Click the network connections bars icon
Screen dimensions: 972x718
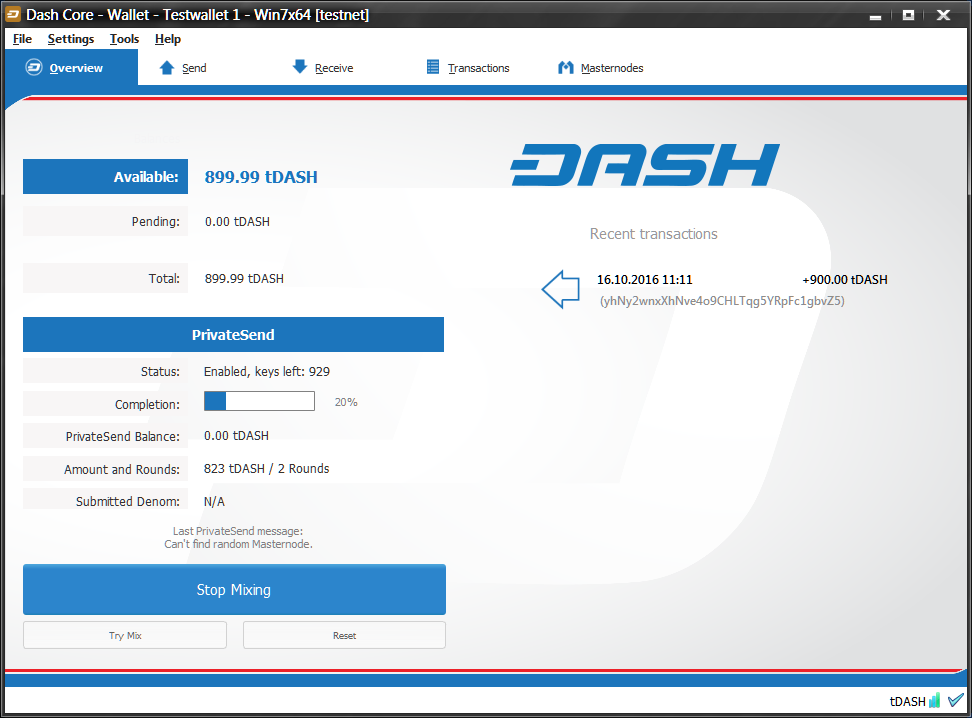(935, 701)
